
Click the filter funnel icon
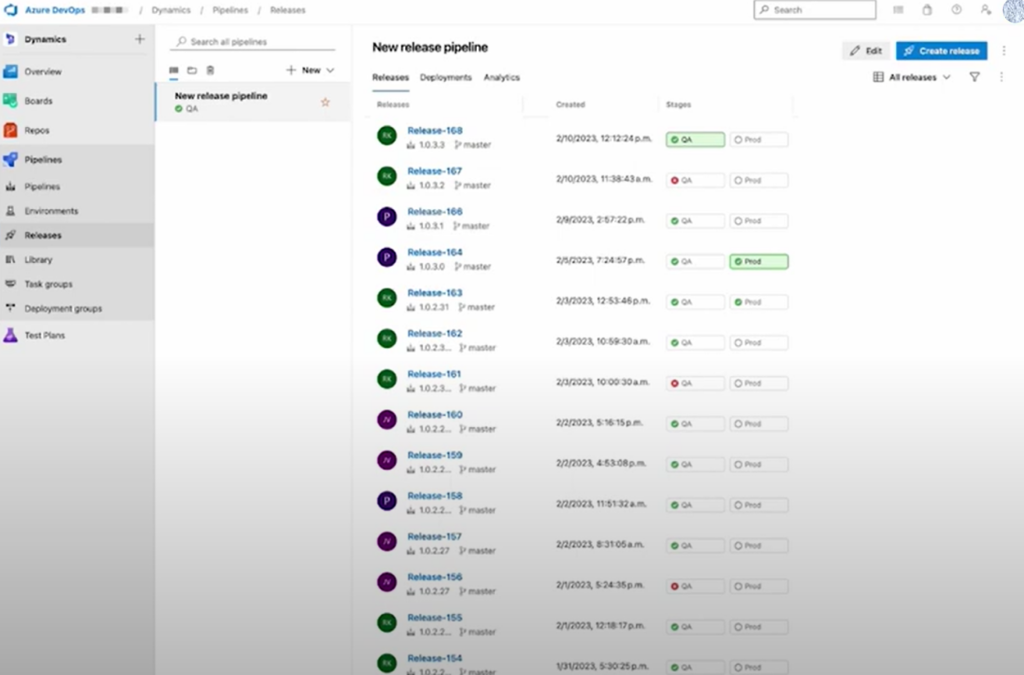coord(974,77)
